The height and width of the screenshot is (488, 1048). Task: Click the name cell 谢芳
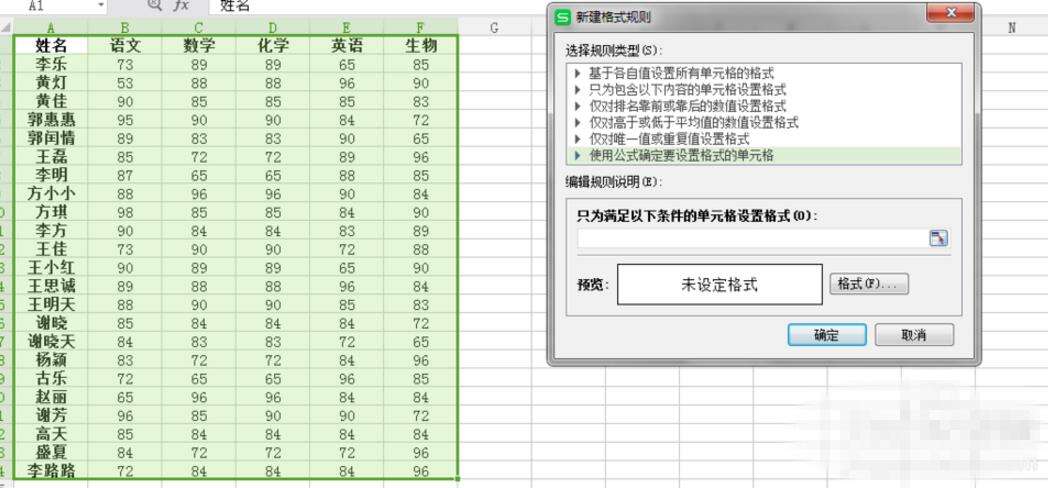[x=51, y=416]
